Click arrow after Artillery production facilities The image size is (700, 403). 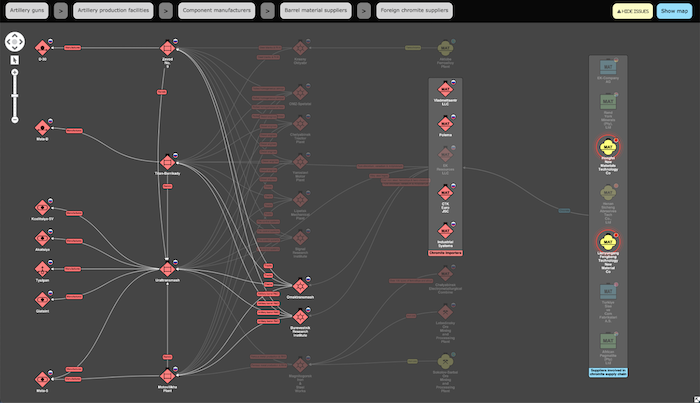[166, 11]
